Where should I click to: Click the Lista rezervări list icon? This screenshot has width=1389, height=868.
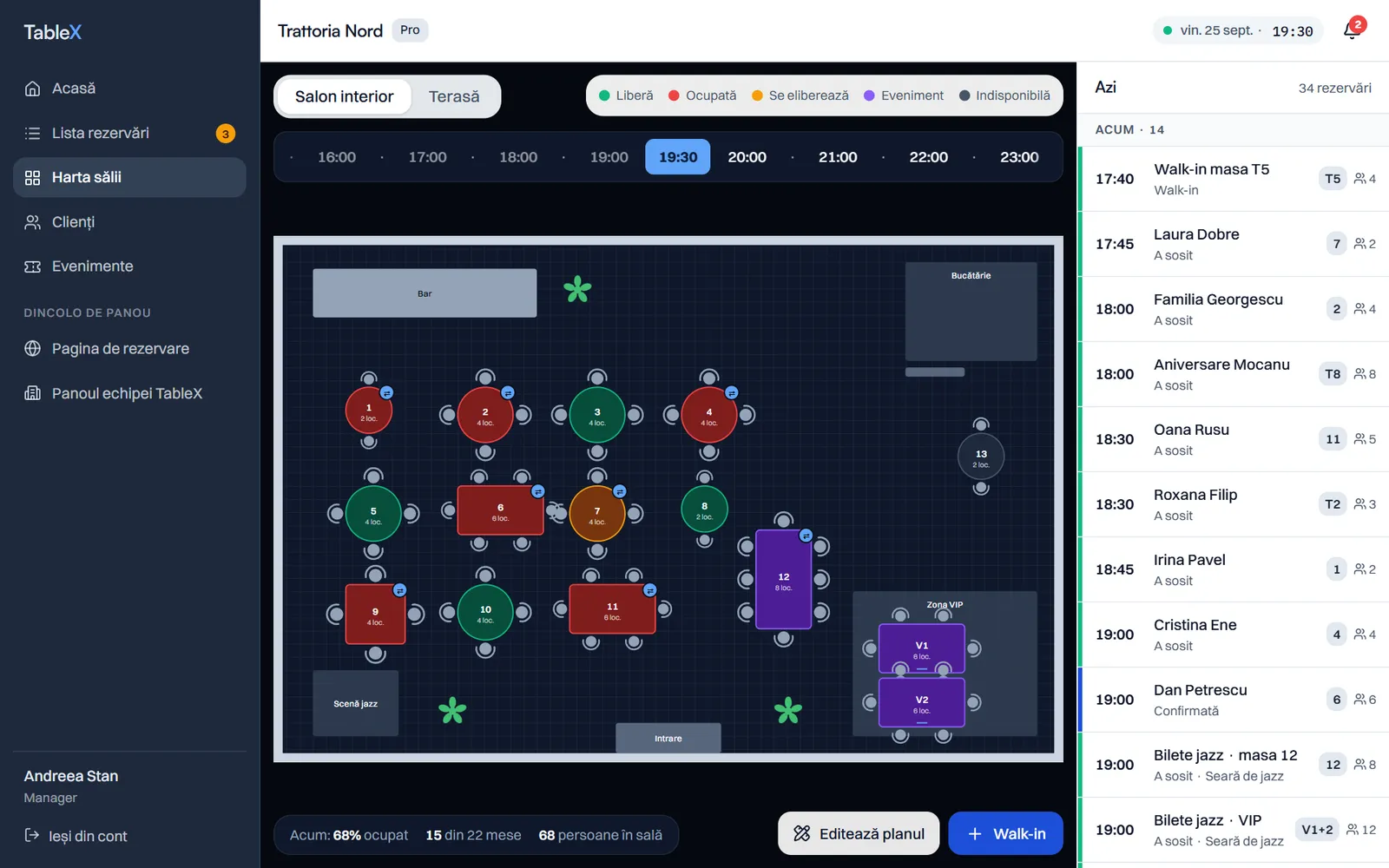(x=33, y=133)
